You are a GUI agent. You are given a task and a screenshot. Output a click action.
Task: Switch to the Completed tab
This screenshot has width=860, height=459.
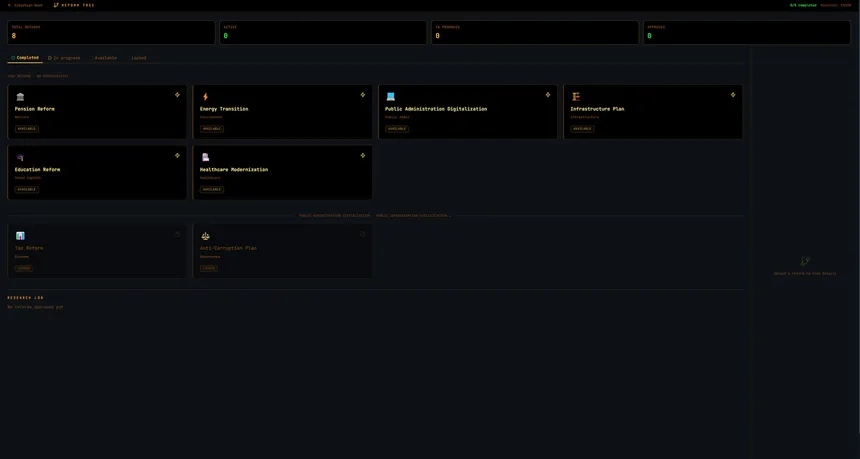pyautogui.click(x=25, y=58)
